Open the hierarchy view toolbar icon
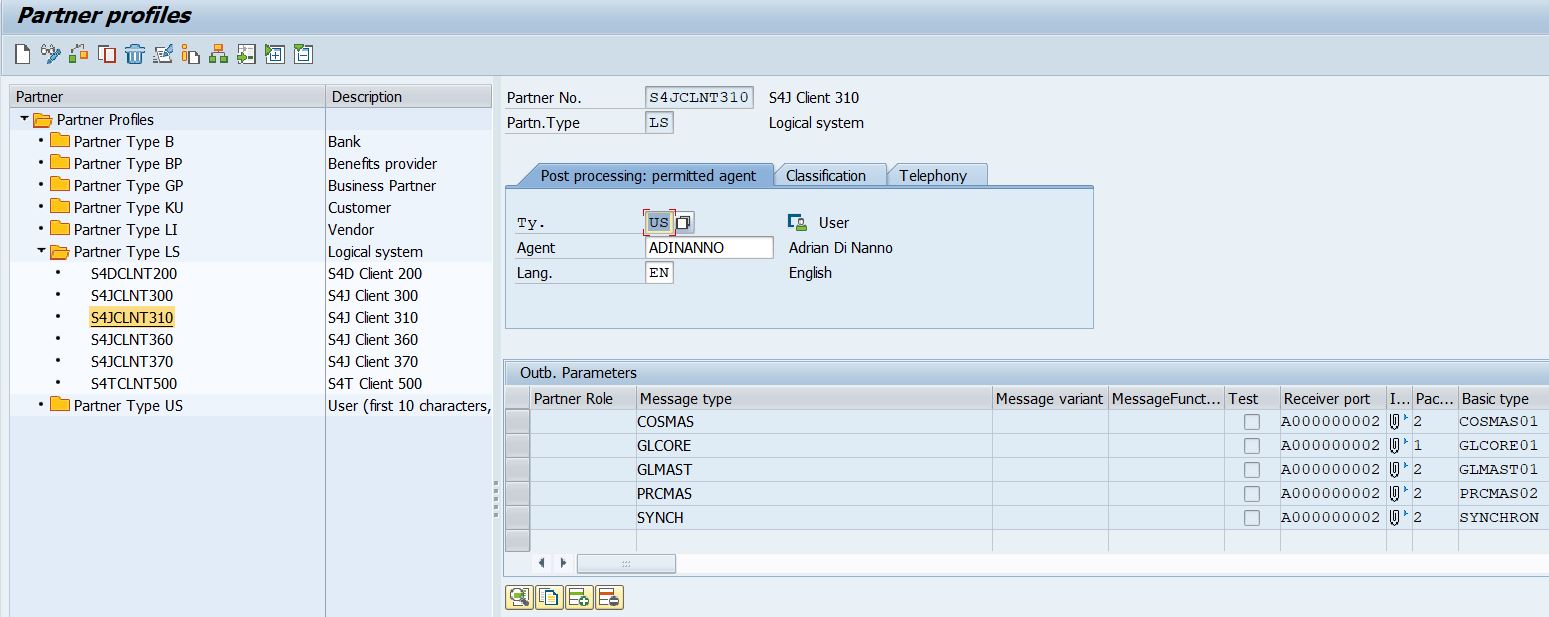This screenshot has width=1549, height=617. click(x=219, y=54)
